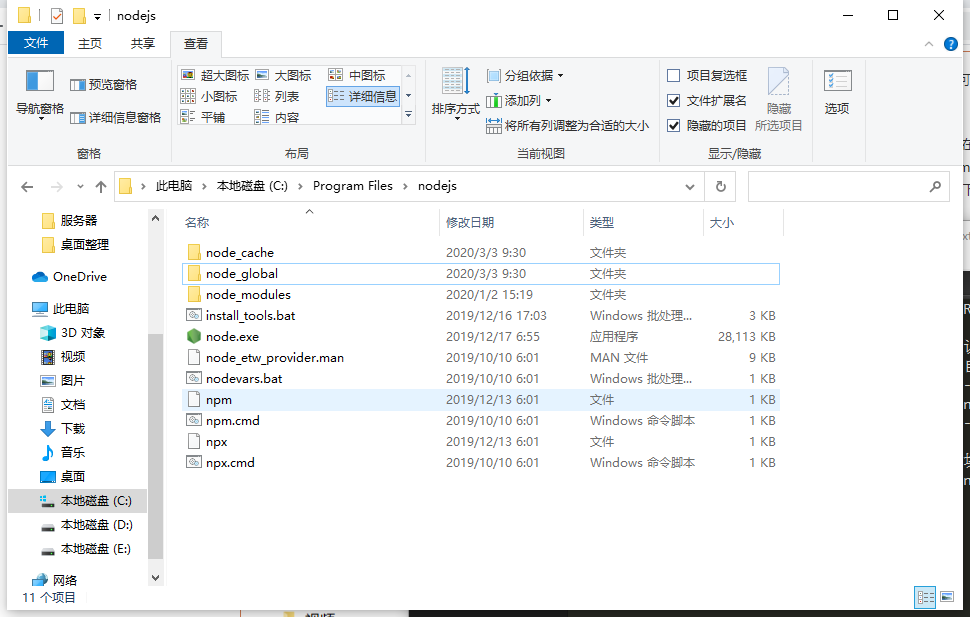This screenshot has height=617, width=970.
Task: Click 此电脑 in address breadcrumb
Action: [x=174, y=186]
